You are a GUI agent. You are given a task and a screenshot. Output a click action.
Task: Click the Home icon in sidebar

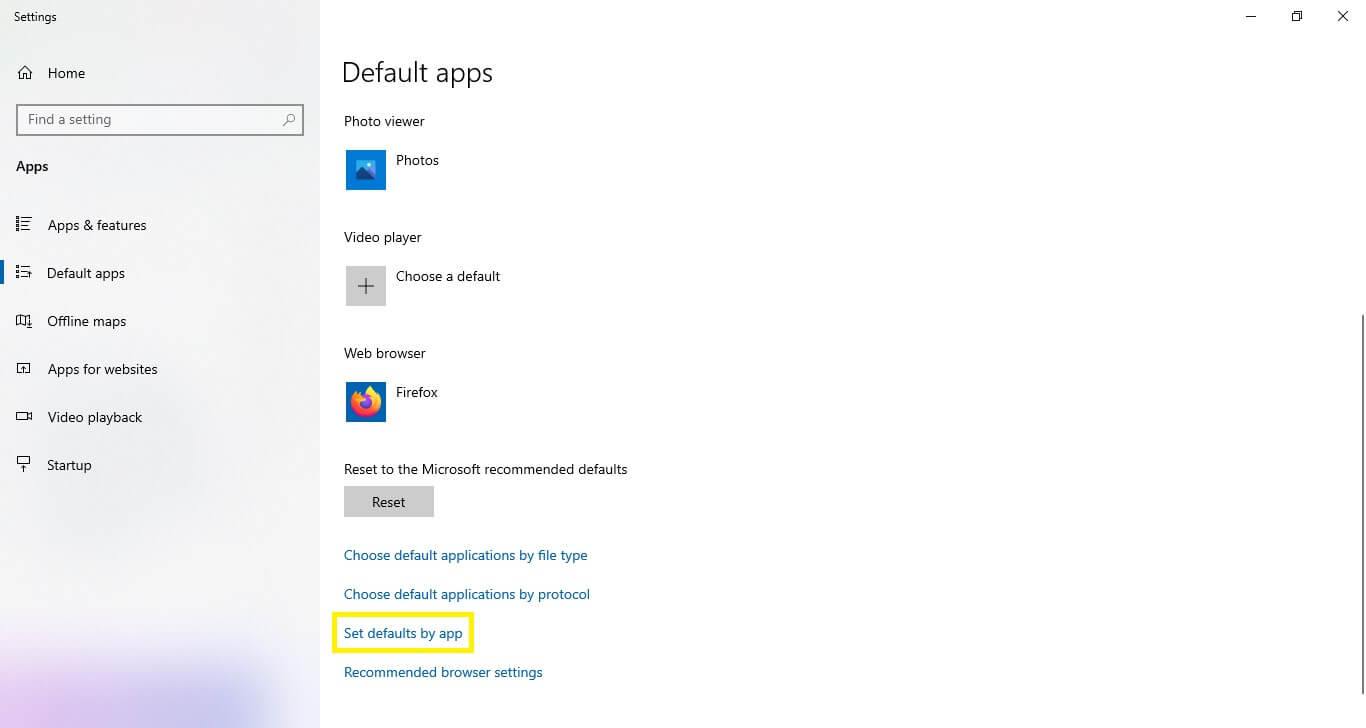coord(25,73)
